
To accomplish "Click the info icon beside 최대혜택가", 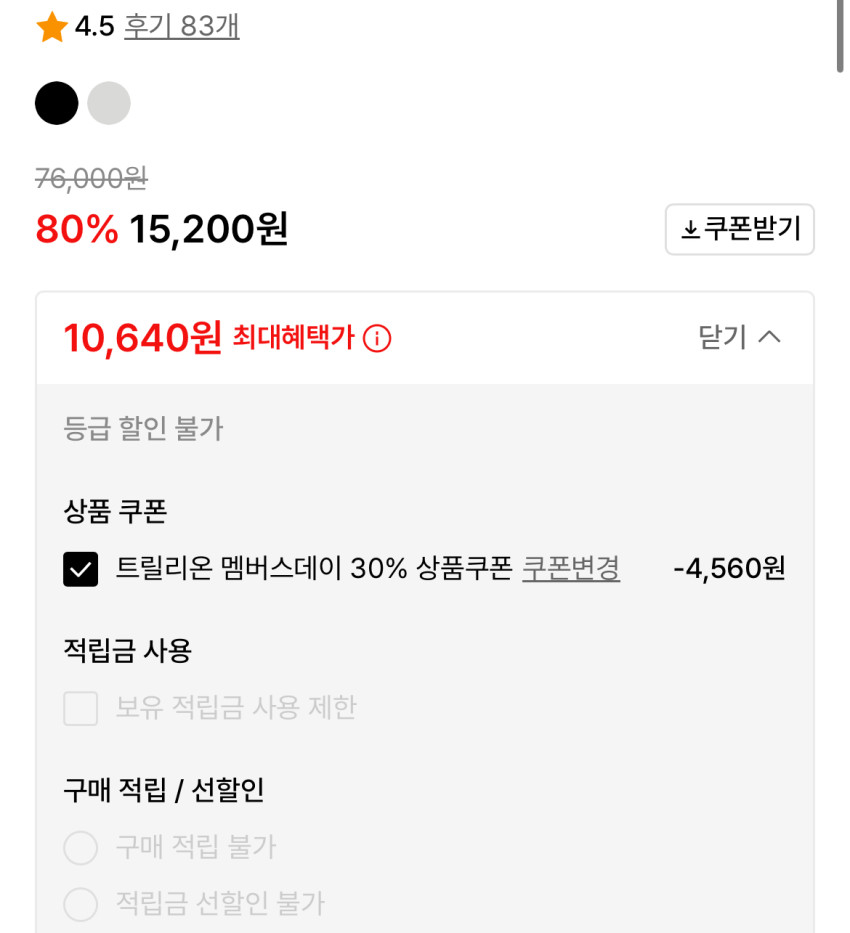I will coord(377,339).
